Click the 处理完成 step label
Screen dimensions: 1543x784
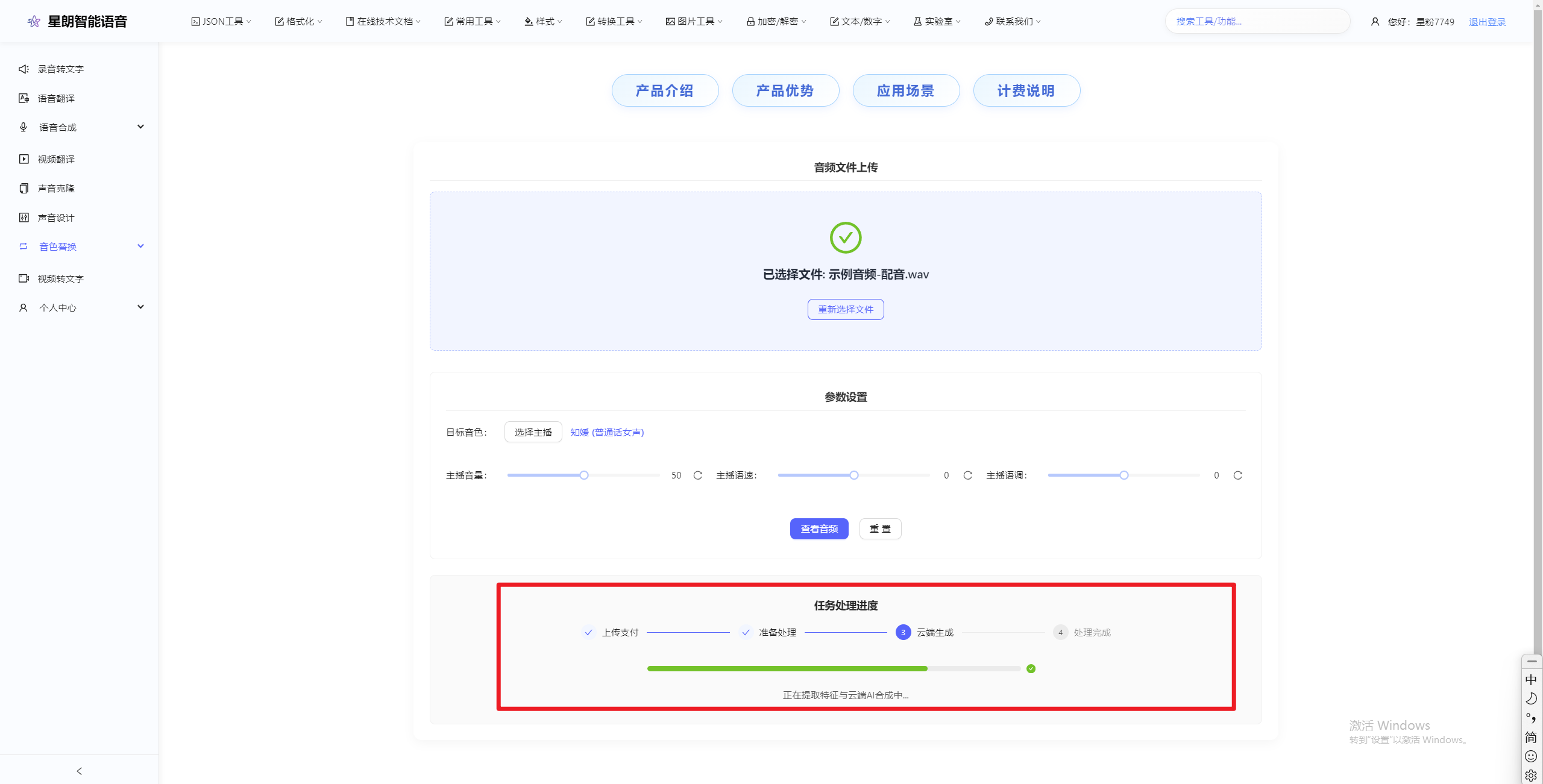[1092, 632]
